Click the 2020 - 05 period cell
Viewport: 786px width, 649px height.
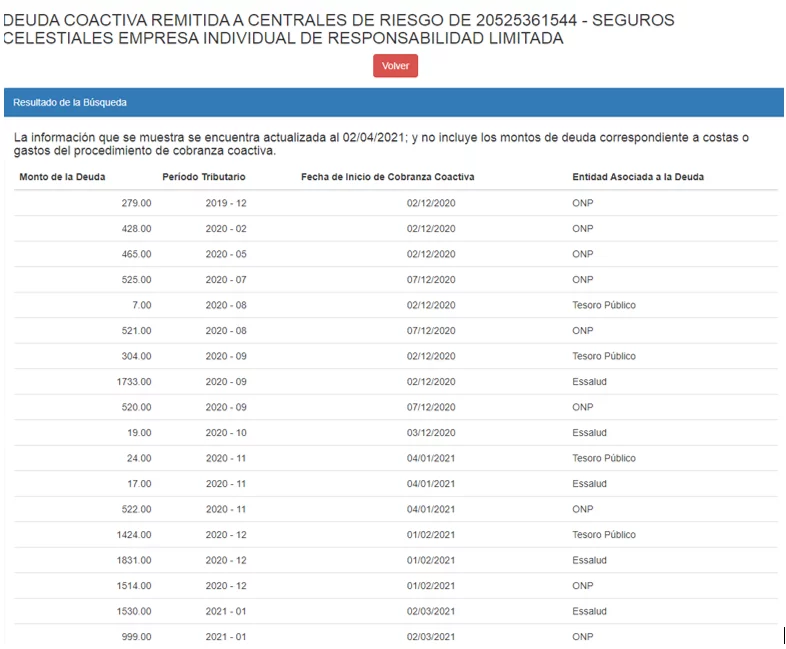[x=225, y=254]
